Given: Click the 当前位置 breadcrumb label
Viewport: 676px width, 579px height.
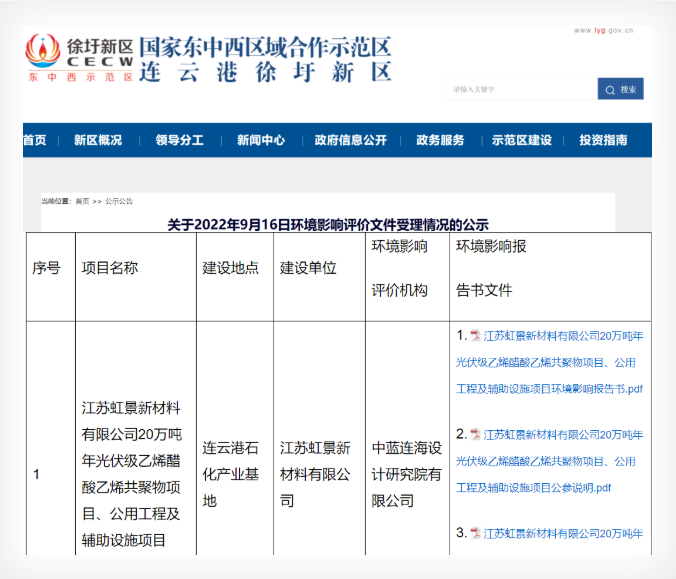Looking at the screenshot, I should [56, 201].
